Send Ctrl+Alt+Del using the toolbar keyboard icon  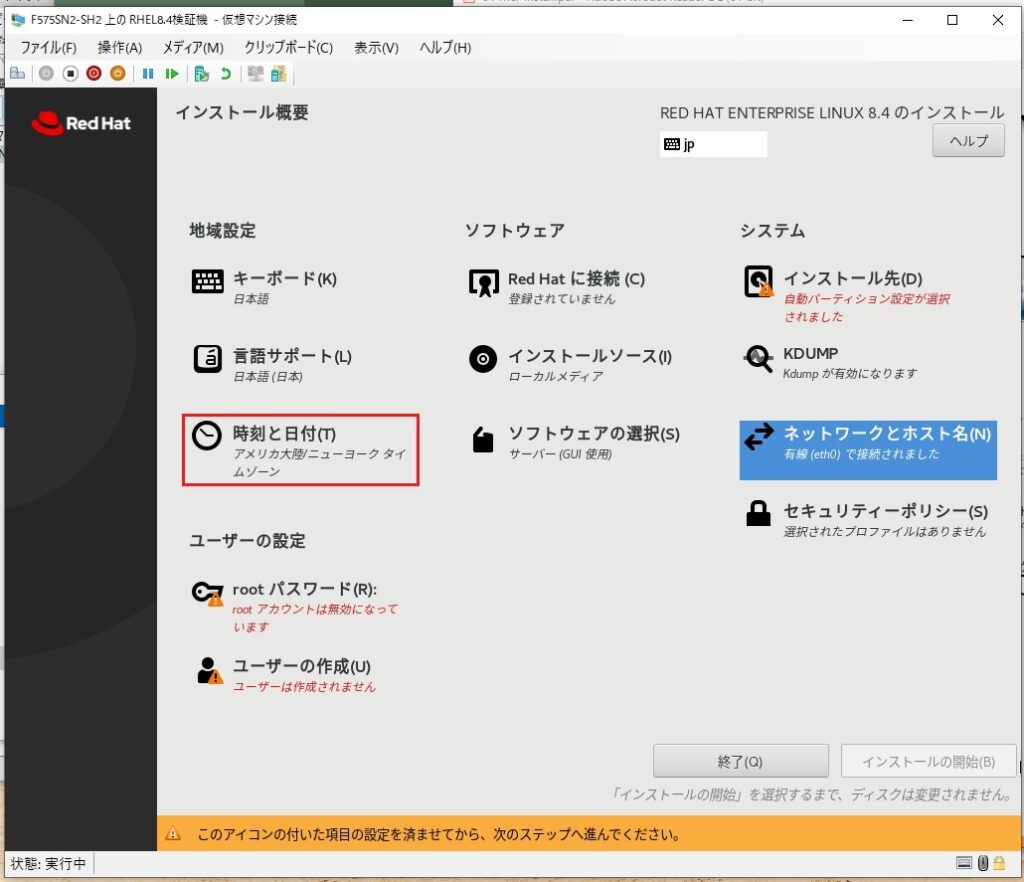pyautogui.click(x=18, y=74)
